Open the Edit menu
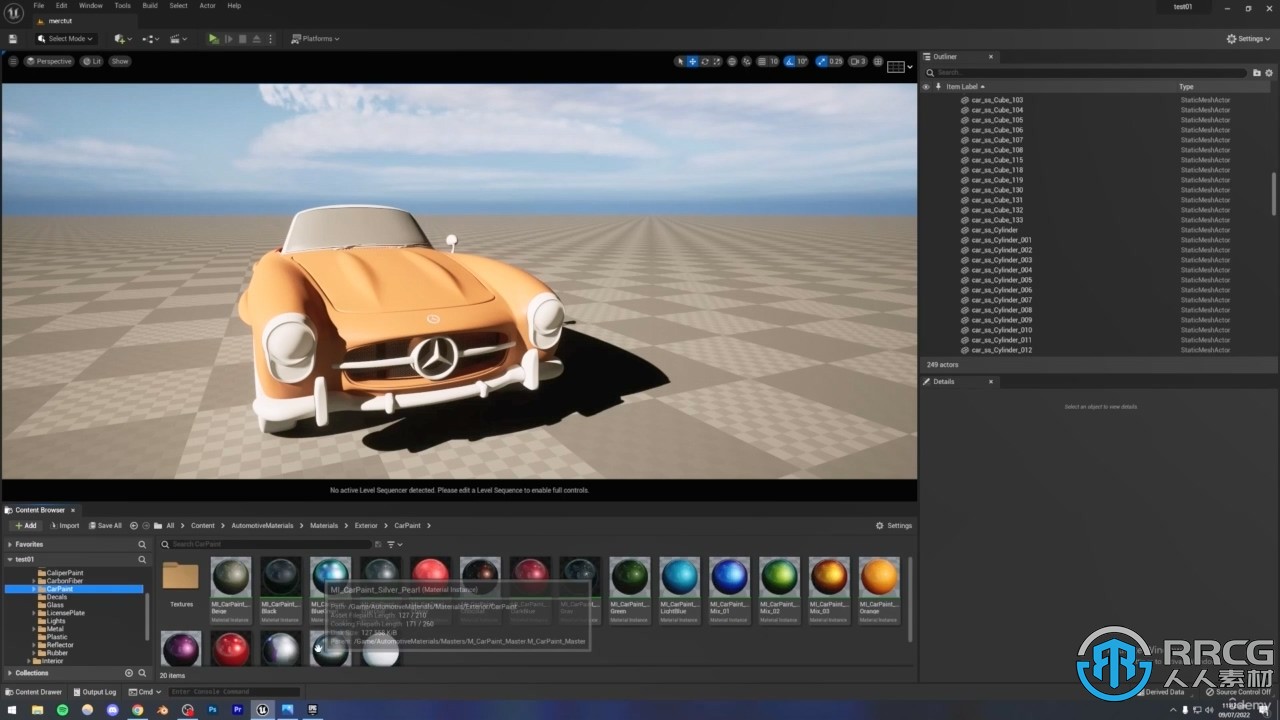Viewport: 1280px width, 720px height. [61, 5]
